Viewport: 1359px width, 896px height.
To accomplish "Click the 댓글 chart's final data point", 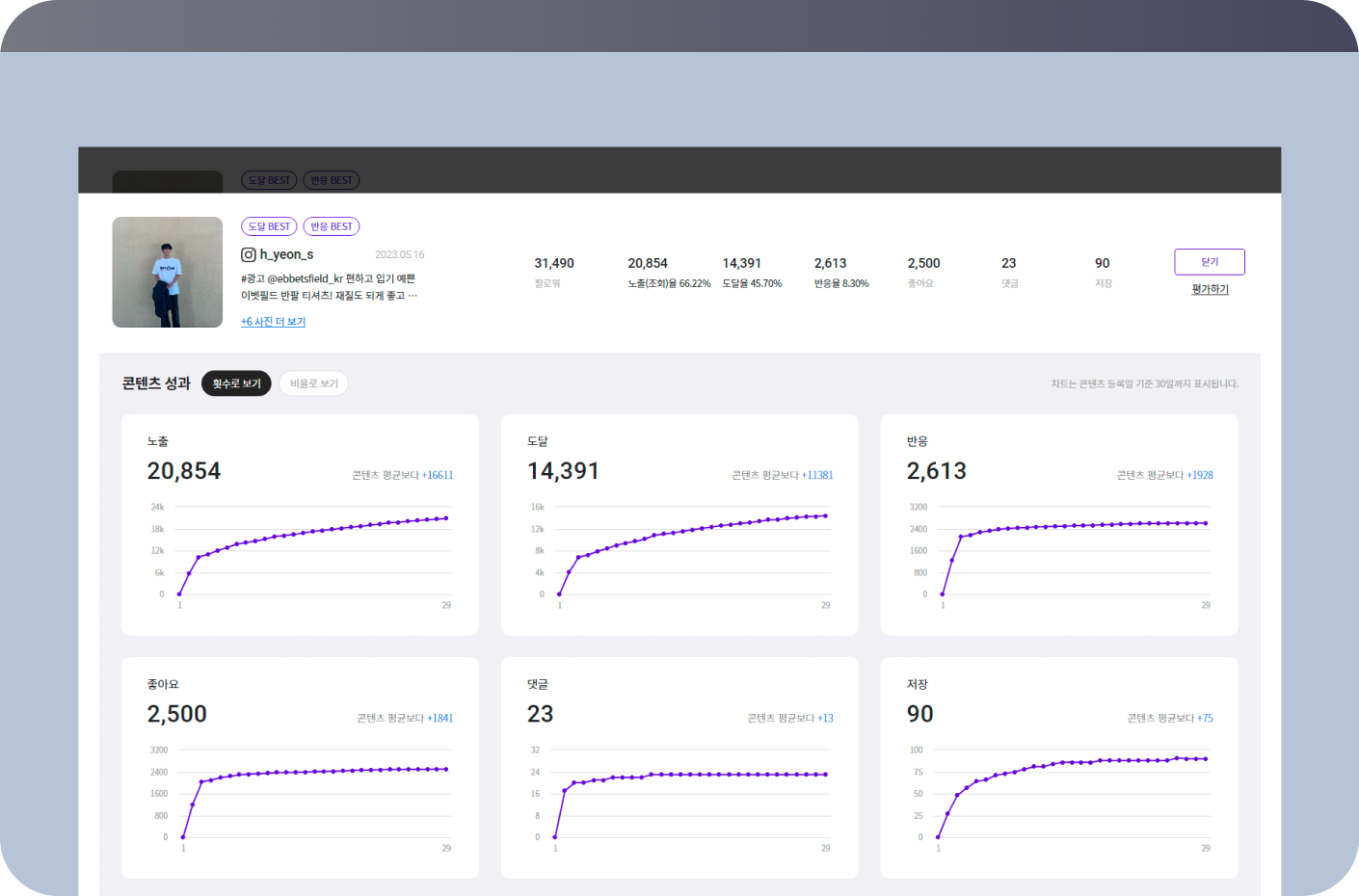I will coord(826,774).
